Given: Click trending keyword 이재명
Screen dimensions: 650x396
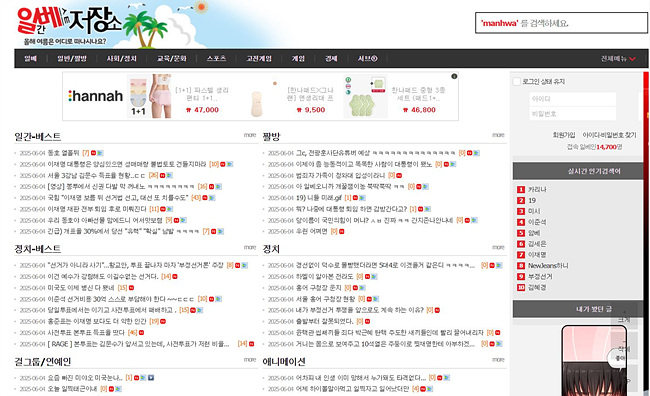Looking at the screenshot, I should (x=537, y=255).
